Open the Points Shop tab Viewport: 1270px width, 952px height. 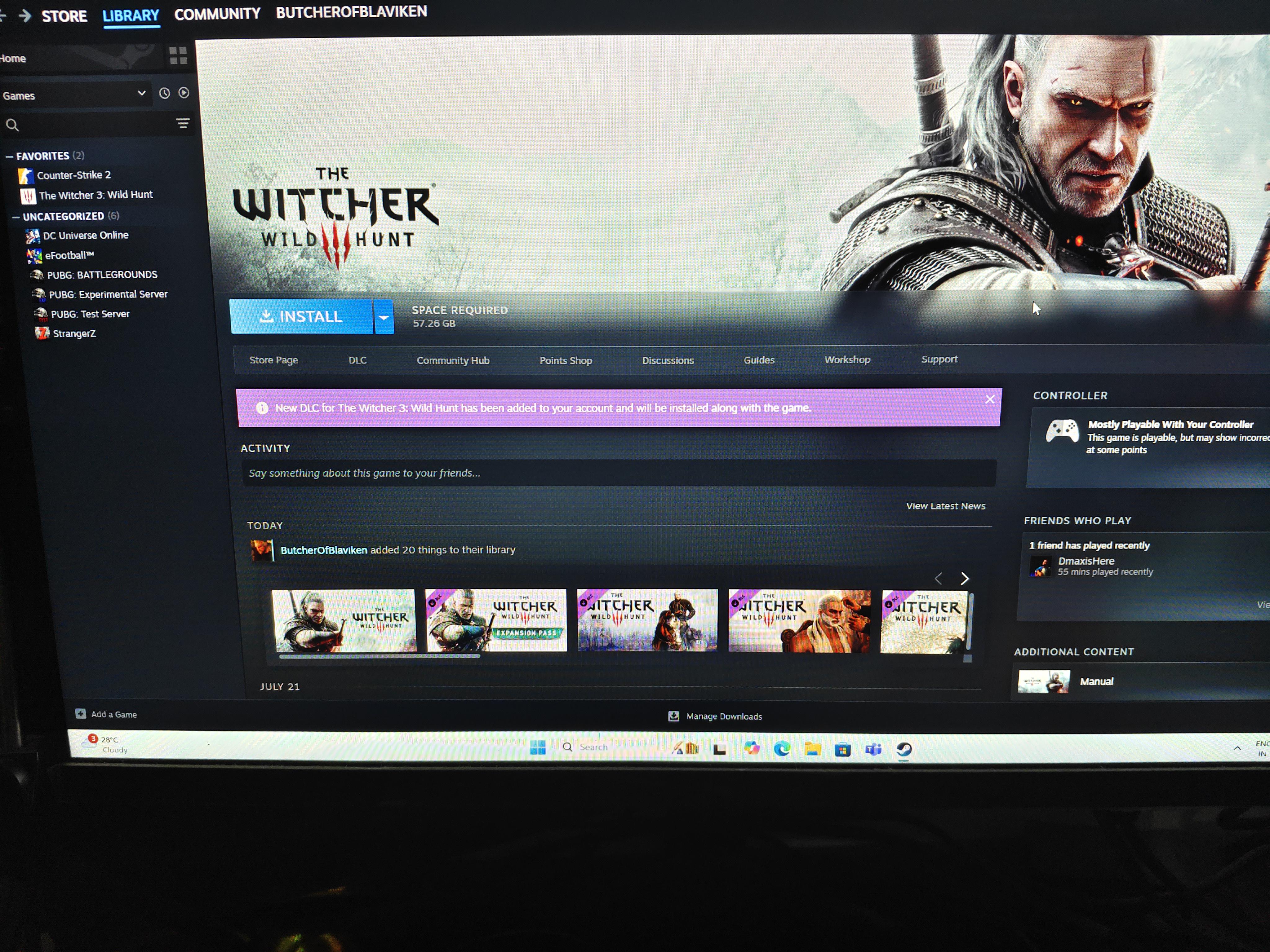(566, 360)
